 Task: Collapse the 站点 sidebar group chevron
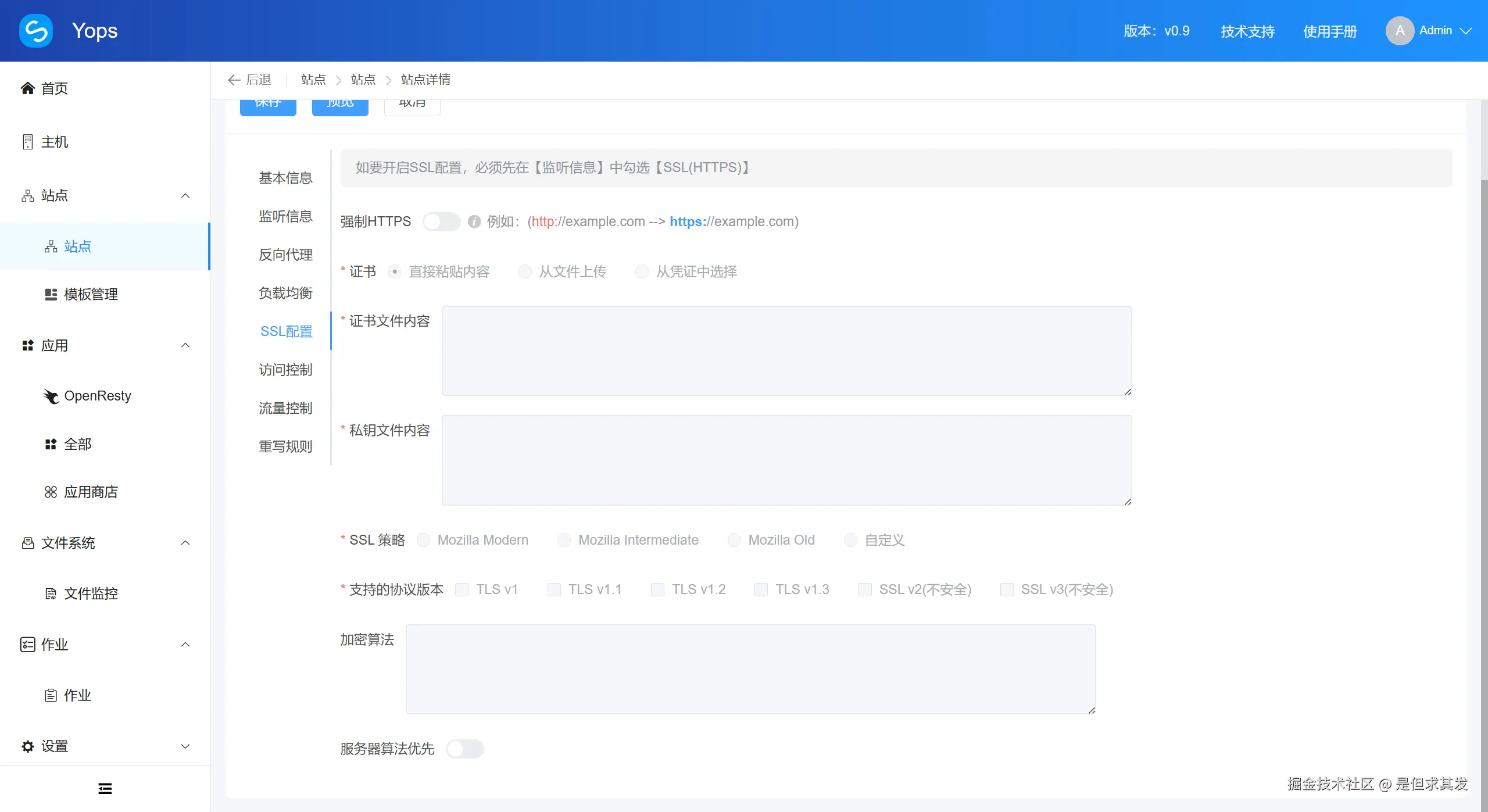point(185,196)
